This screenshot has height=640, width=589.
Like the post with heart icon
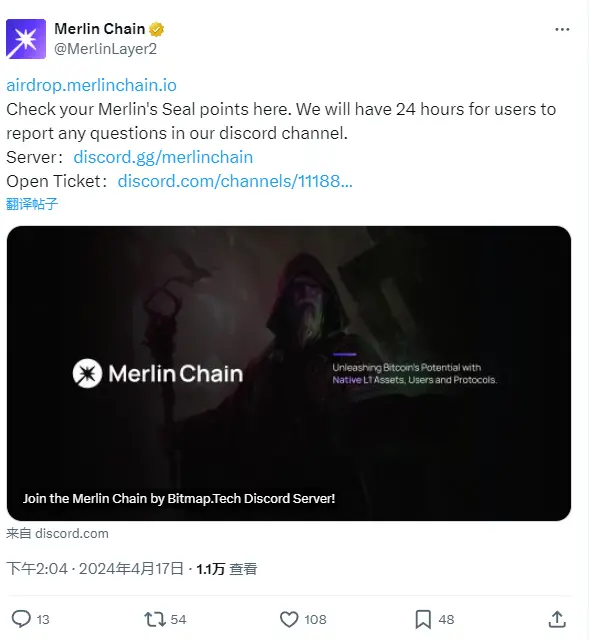pos(289,619)
